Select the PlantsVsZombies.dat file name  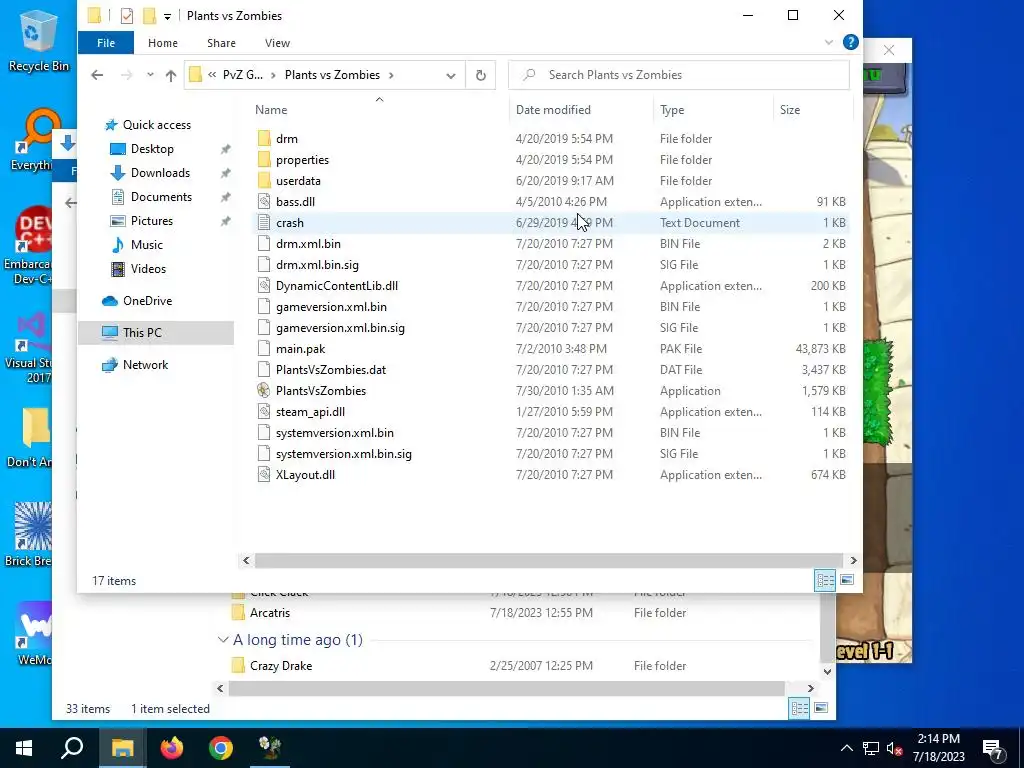[330, 370]
